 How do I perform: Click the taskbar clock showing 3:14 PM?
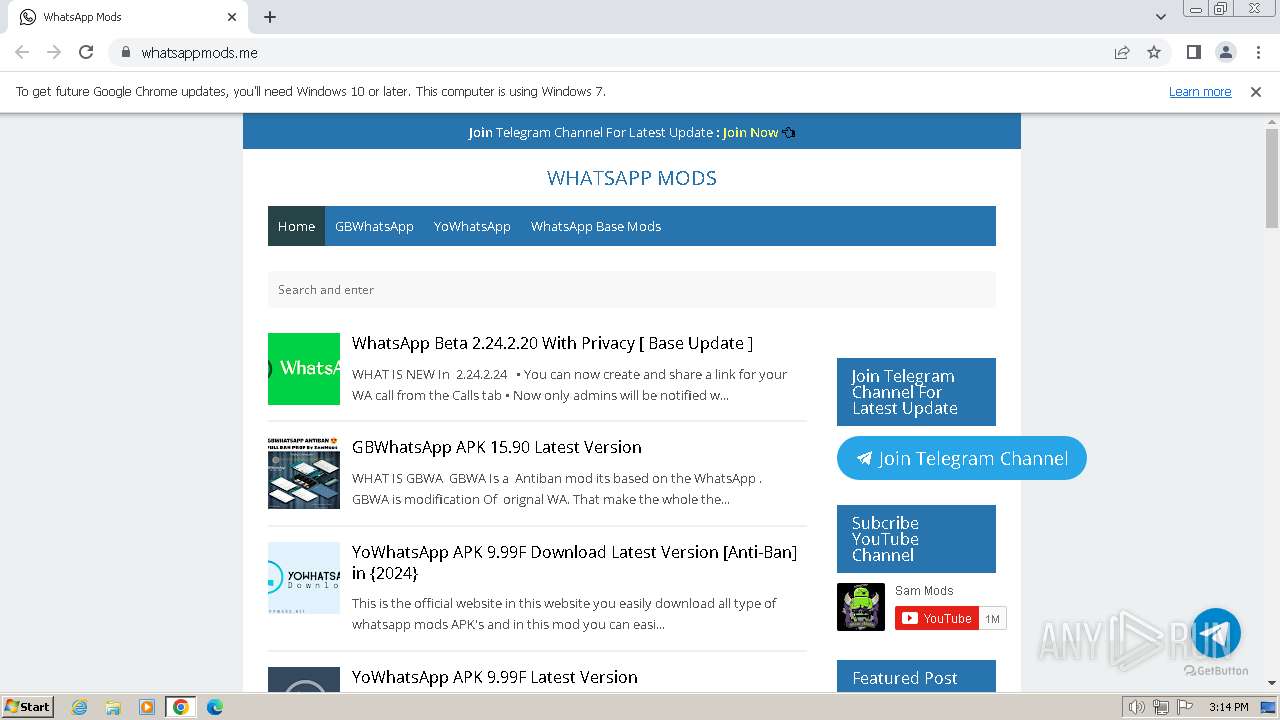click(1228, 707)
